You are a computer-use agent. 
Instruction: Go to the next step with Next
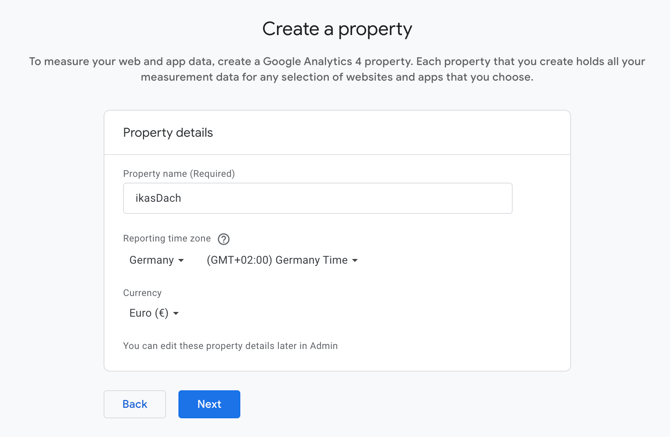209,404
